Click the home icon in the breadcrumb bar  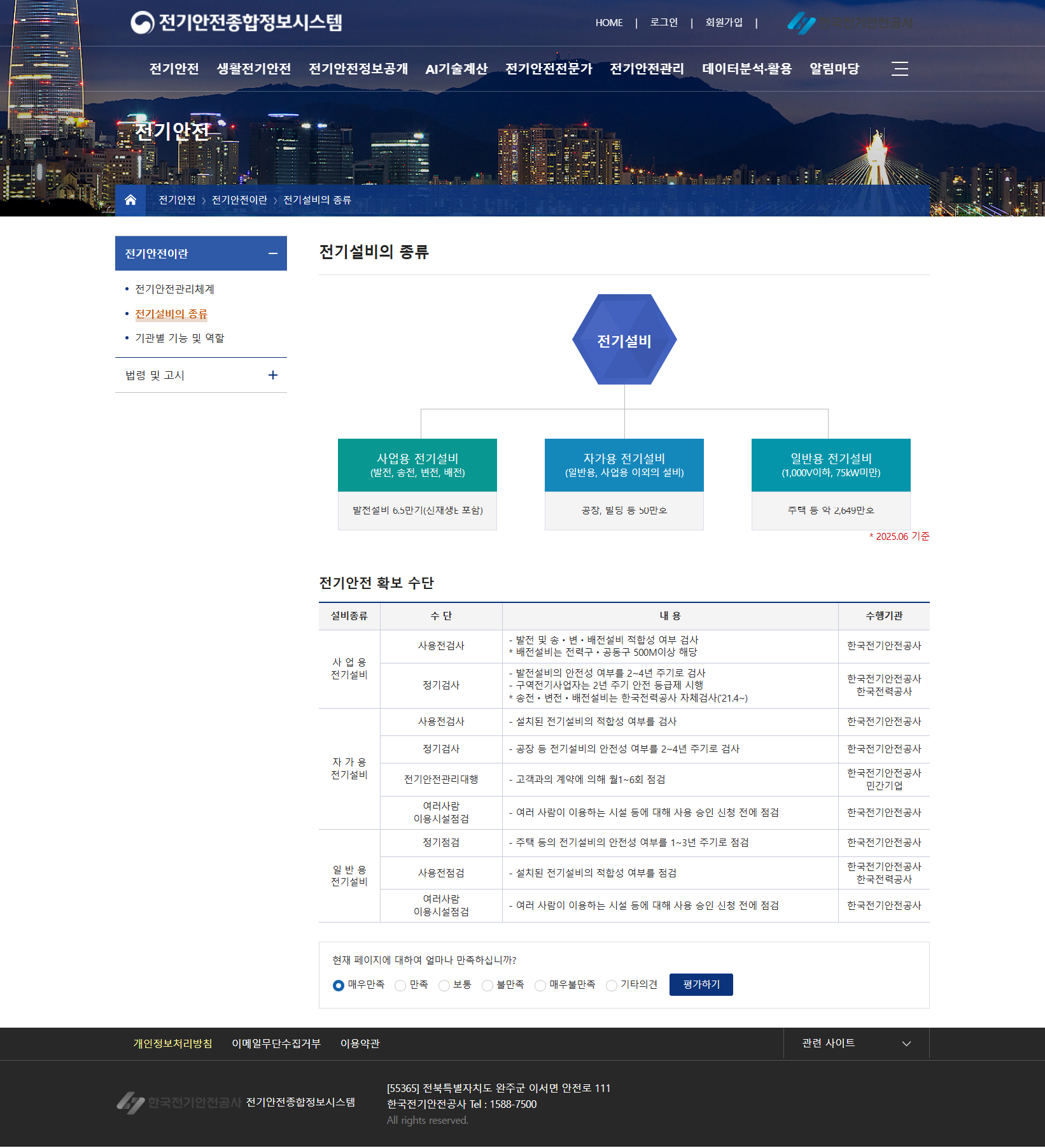coord(130,200)
